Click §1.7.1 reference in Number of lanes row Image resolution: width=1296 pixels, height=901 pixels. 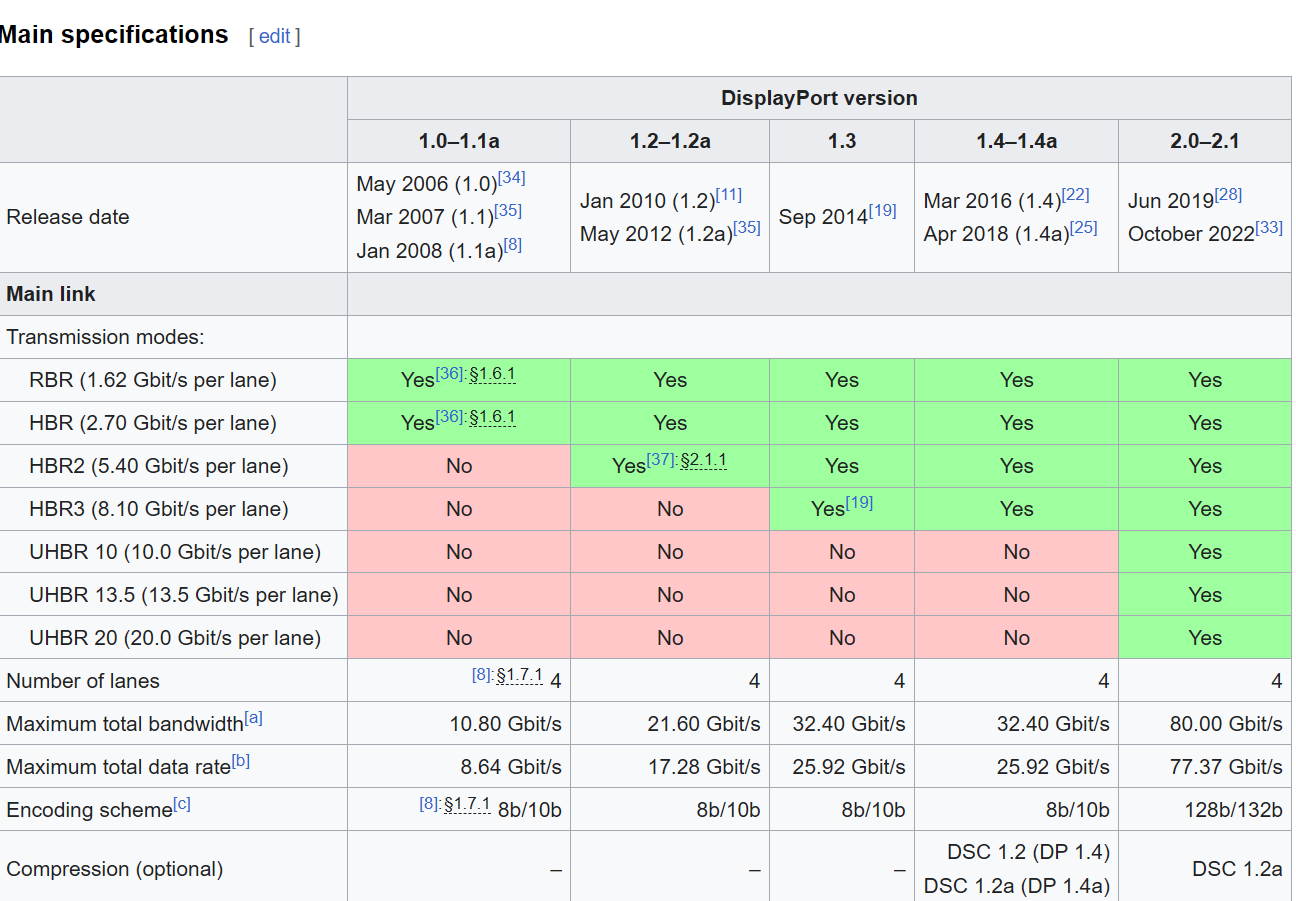(x=519, y=675)
